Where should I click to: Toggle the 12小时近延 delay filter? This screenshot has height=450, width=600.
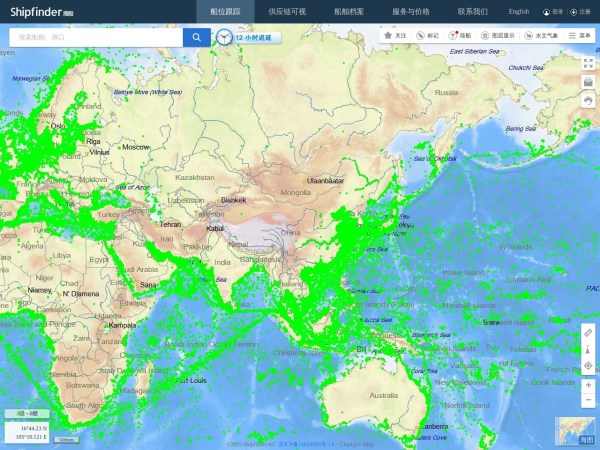point(257,37)
